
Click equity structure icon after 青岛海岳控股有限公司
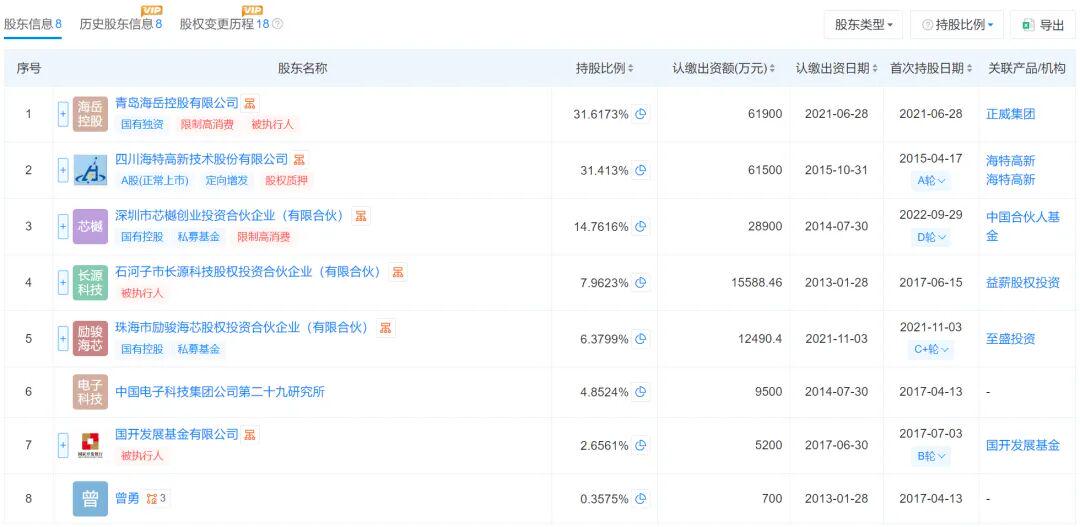(x=250, y=103)
